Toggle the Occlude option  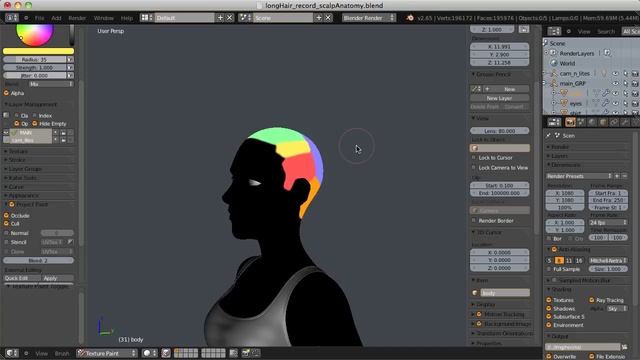coord(17,216)
